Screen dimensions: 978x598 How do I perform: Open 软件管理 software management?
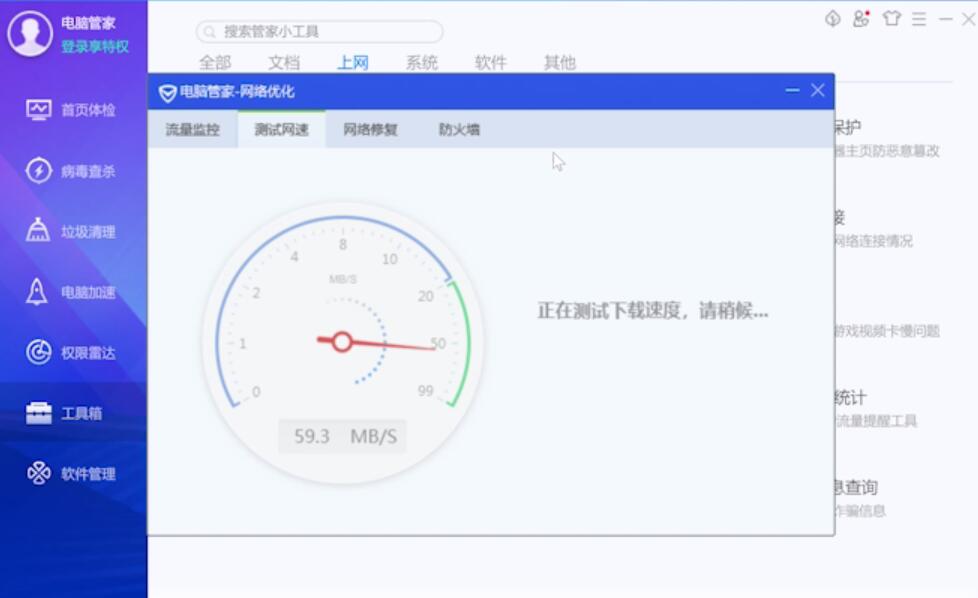[x=70, y=473]
